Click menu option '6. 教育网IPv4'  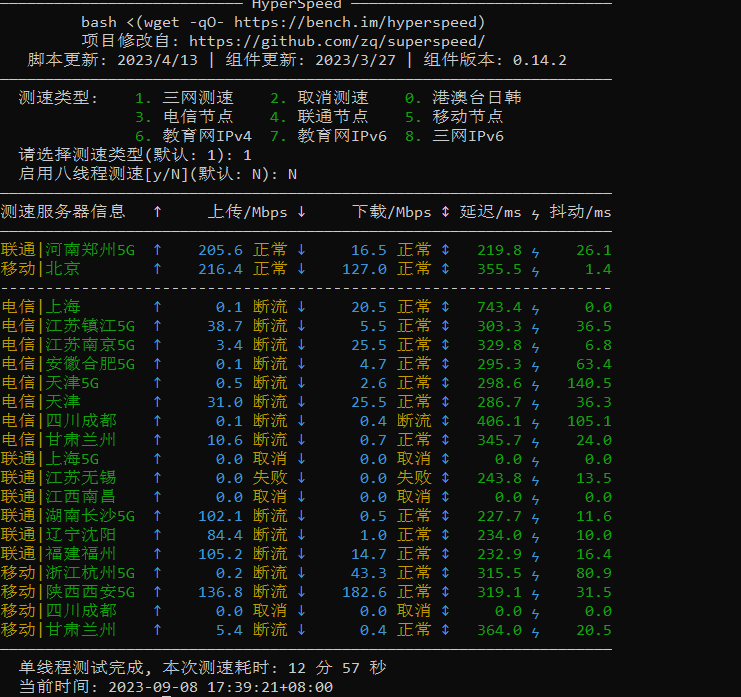pyautogui.click(x=193, y=136)
